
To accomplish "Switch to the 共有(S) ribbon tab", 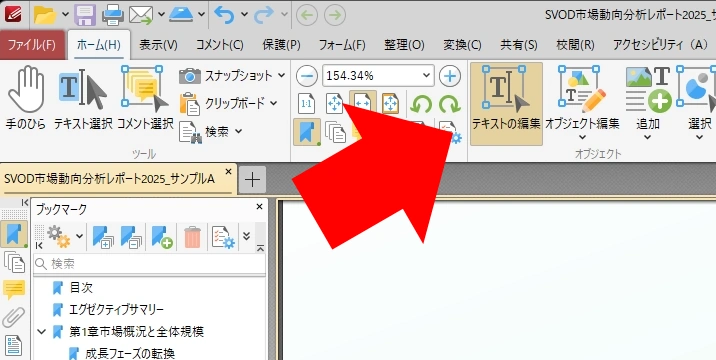I will point(519,45).
